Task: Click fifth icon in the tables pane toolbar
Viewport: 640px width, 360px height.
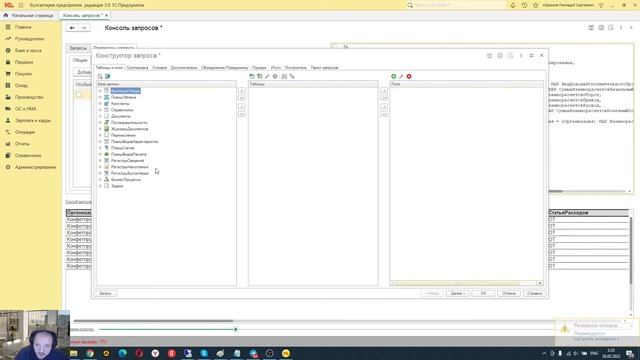Action: click(x=284, y=76)
